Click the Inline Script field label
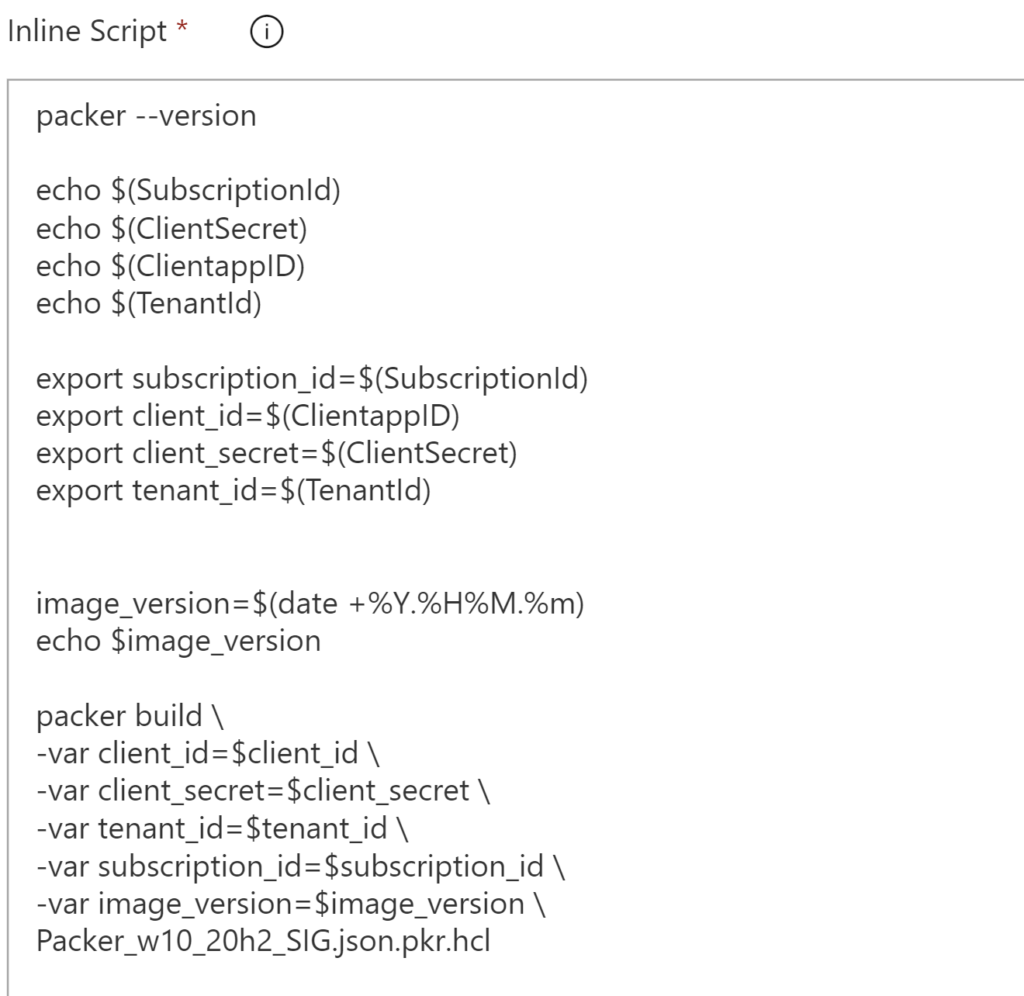 tap(87, 32)
